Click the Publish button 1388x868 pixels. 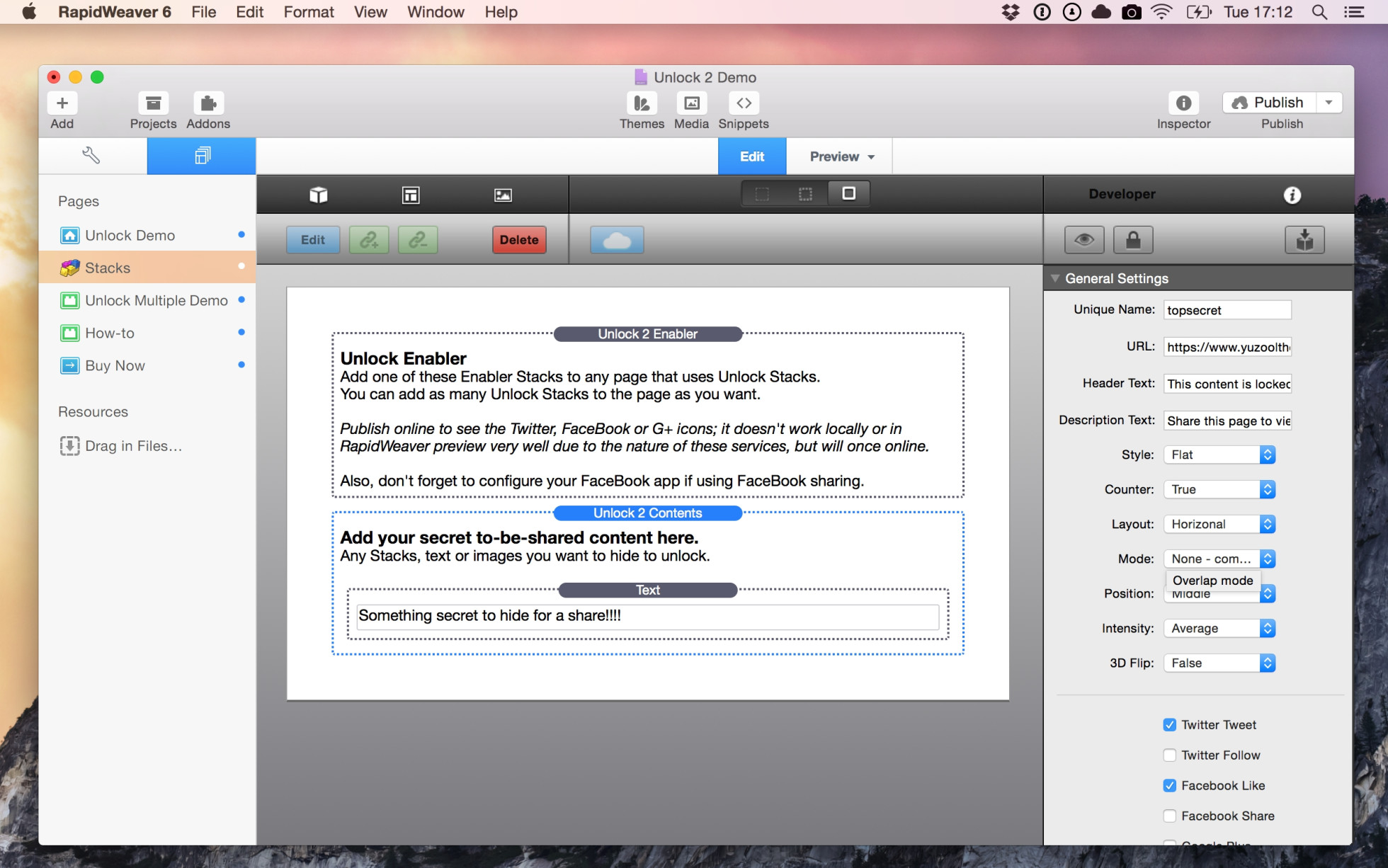point(1269,103)
